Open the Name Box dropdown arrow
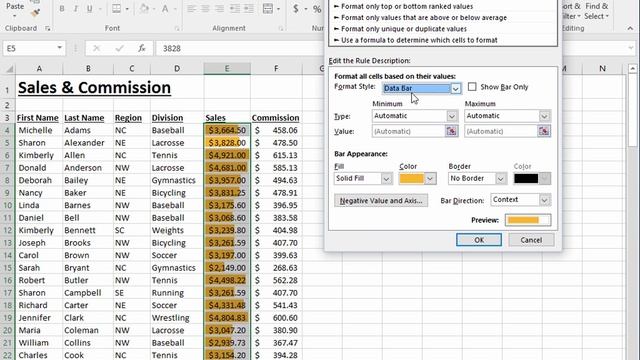The height and width of the screenshot is (360, 640). (60, 48)
